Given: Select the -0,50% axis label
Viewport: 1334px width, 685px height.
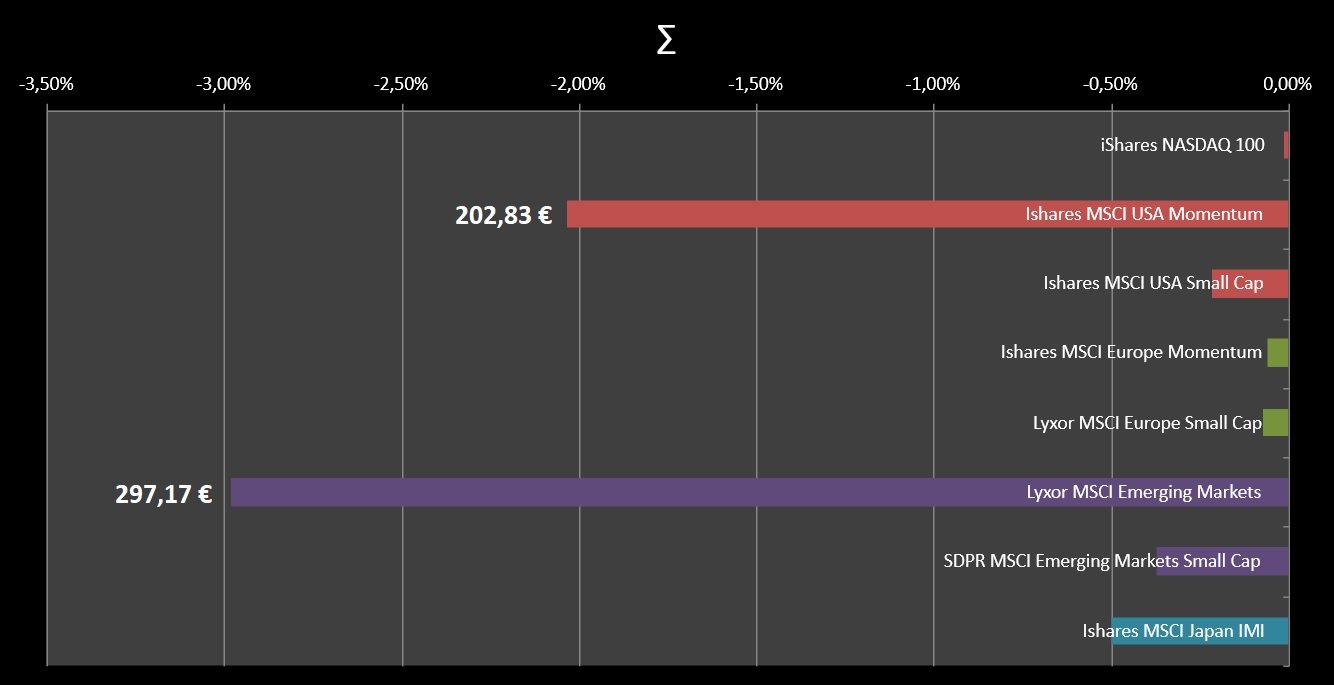Looking at the screenshot, I should tap(1111, 84).
